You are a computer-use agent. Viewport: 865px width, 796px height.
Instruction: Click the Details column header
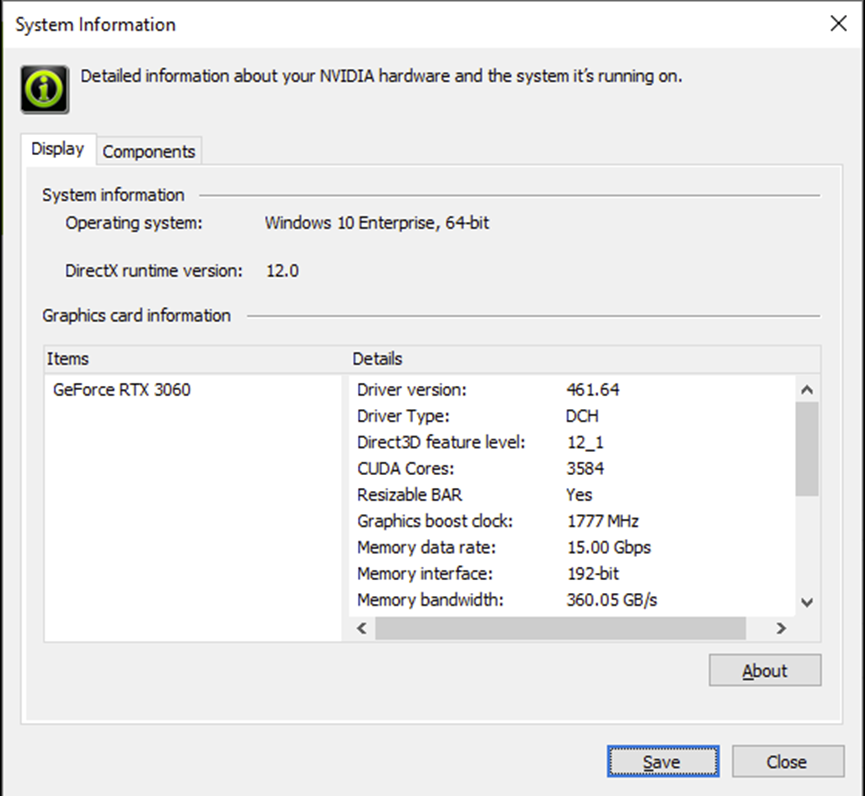584,359
